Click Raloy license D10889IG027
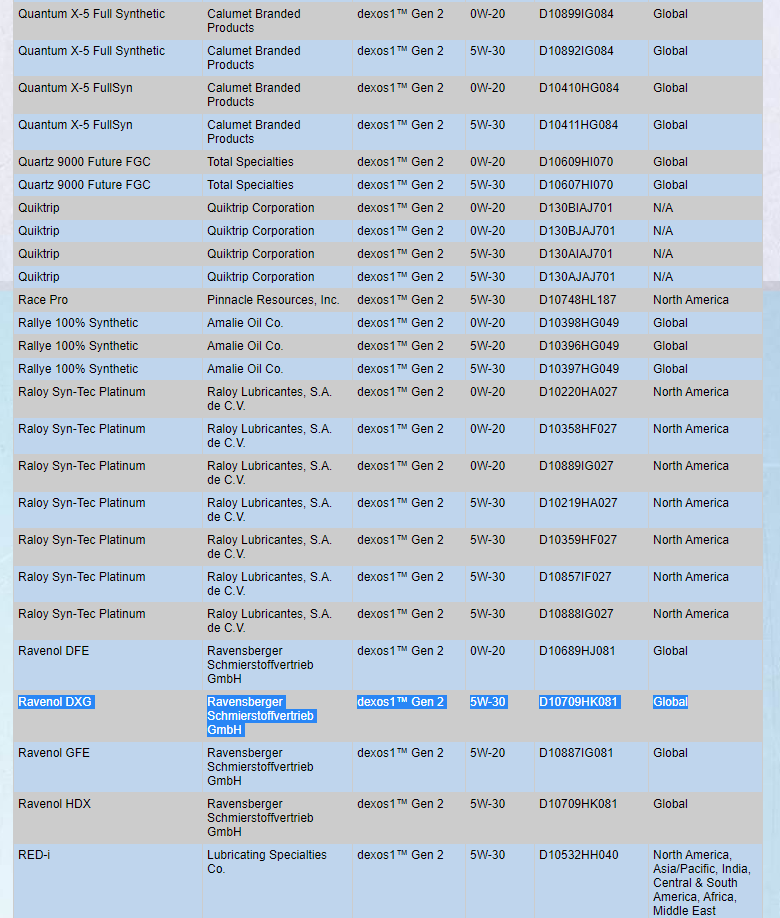This screenshot has height=918, width=780. click(576, 466)
